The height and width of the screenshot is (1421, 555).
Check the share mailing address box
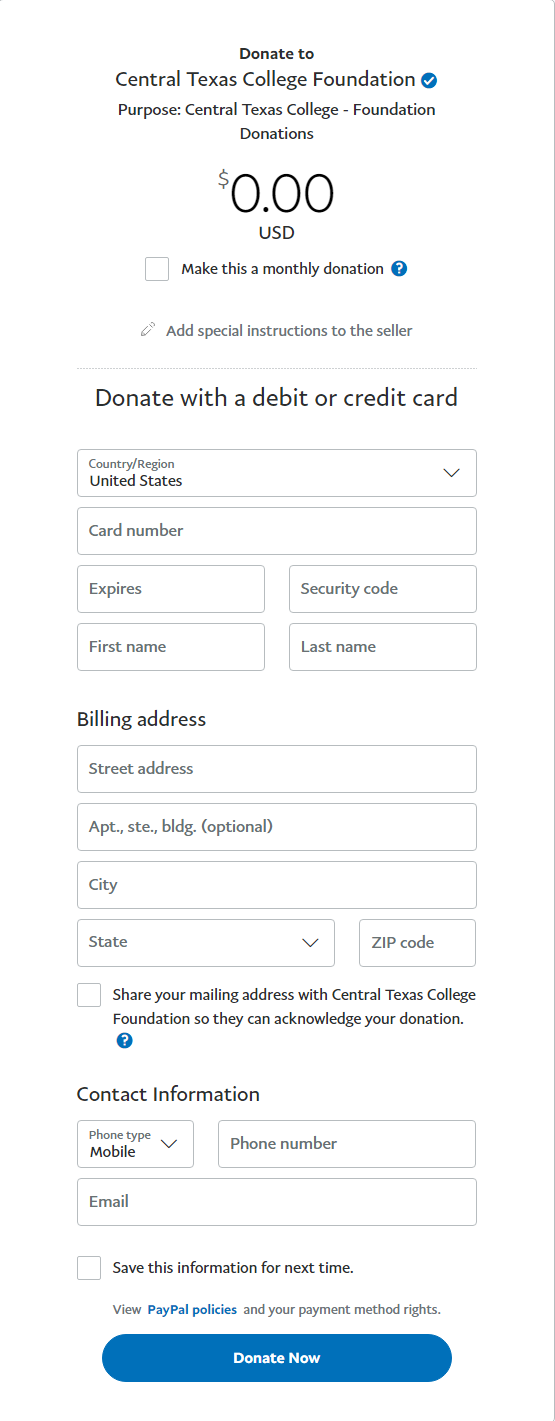[x=89, y=995]
